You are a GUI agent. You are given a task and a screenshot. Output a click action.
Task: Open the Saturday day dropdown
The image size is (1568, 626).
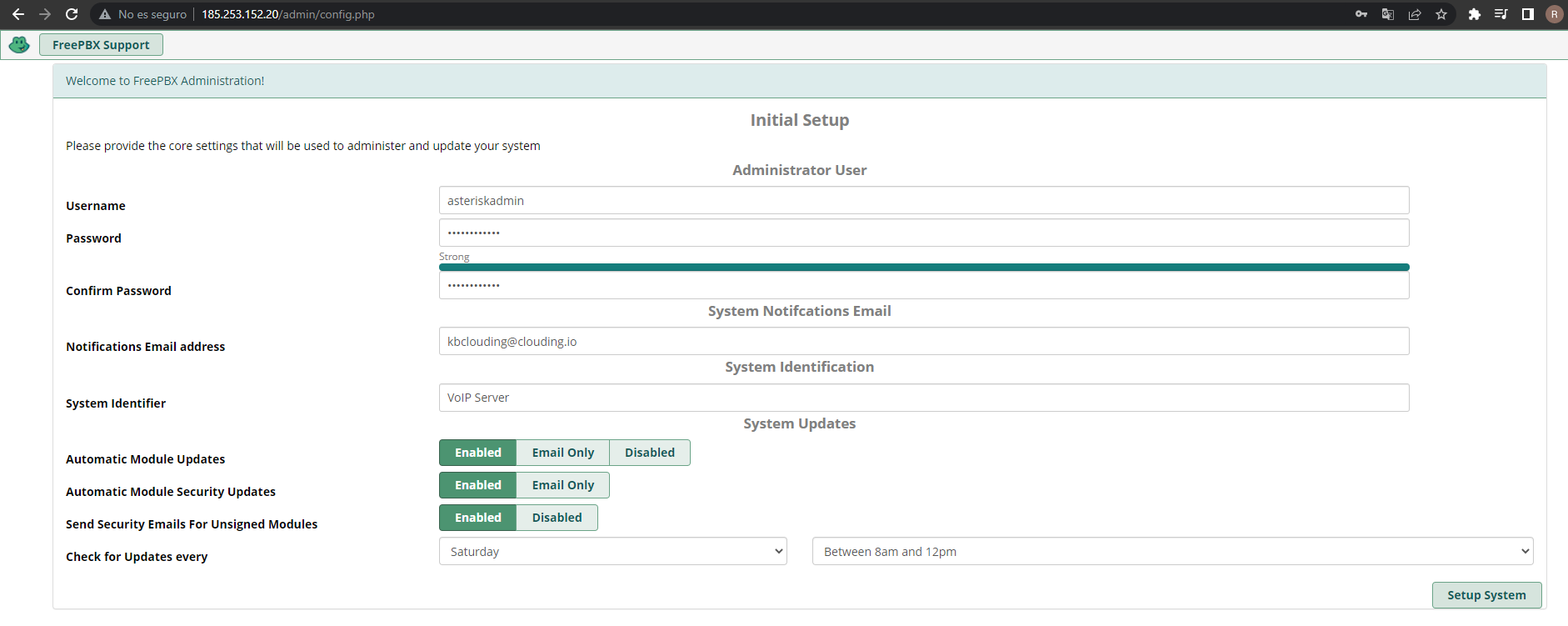coord(613,551)
